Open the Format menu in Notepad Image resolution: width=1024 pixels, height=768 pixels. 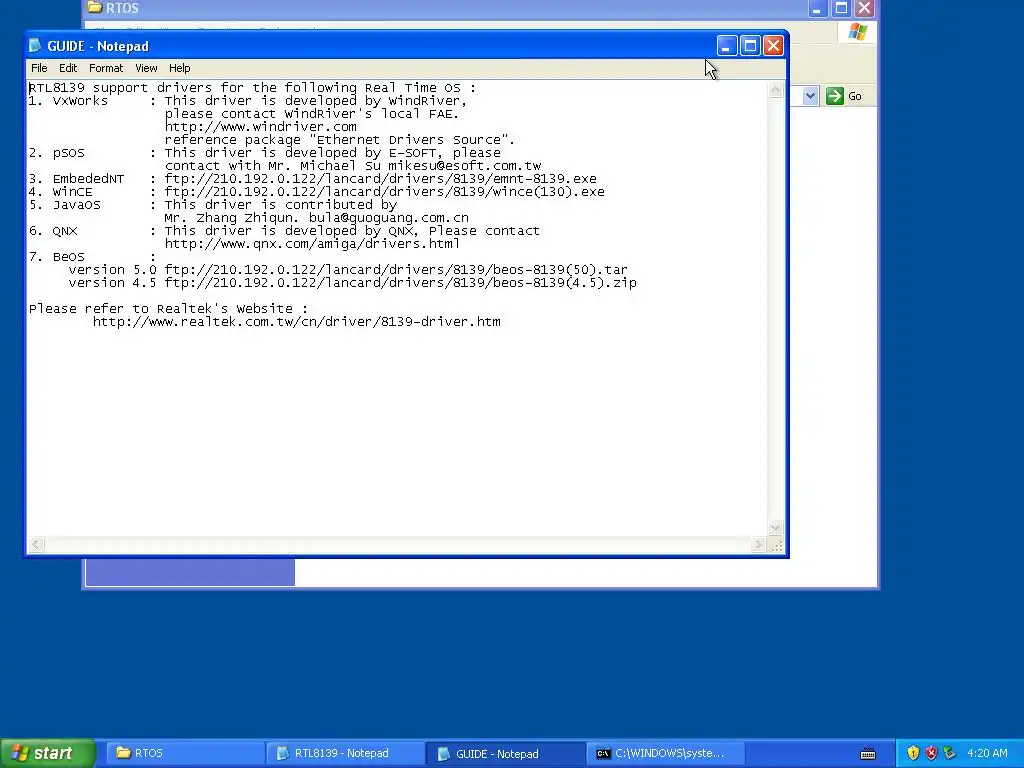point(106,68)
